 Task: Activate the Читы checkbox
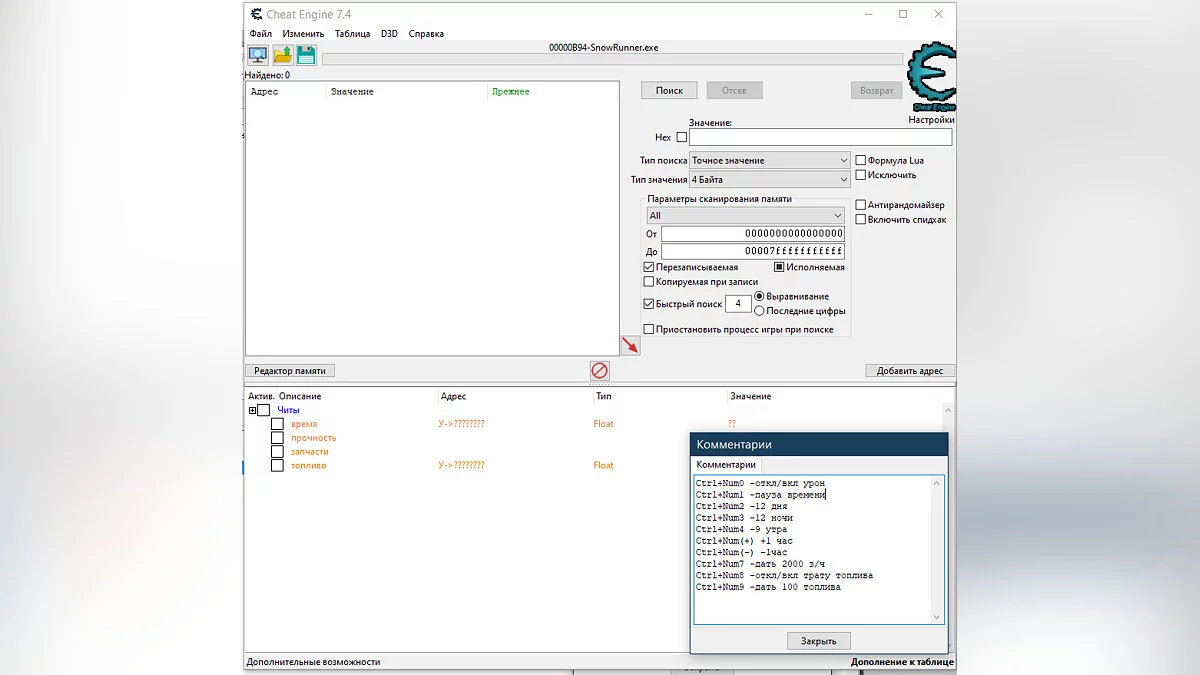pos(264,410)
